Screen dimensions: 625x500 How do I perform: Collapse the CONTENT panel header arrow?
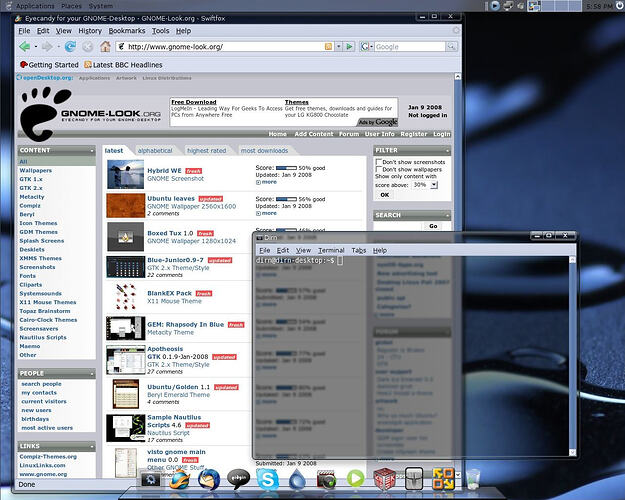pos(92,151)
